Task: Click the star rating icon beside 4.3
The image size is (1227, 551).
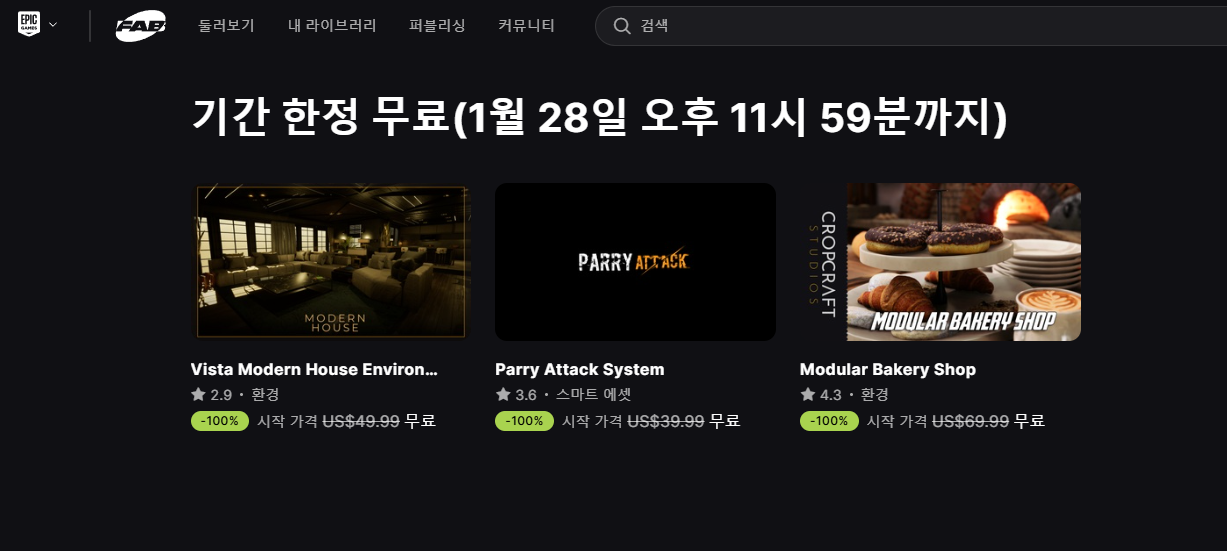Action: pos(808,395)
